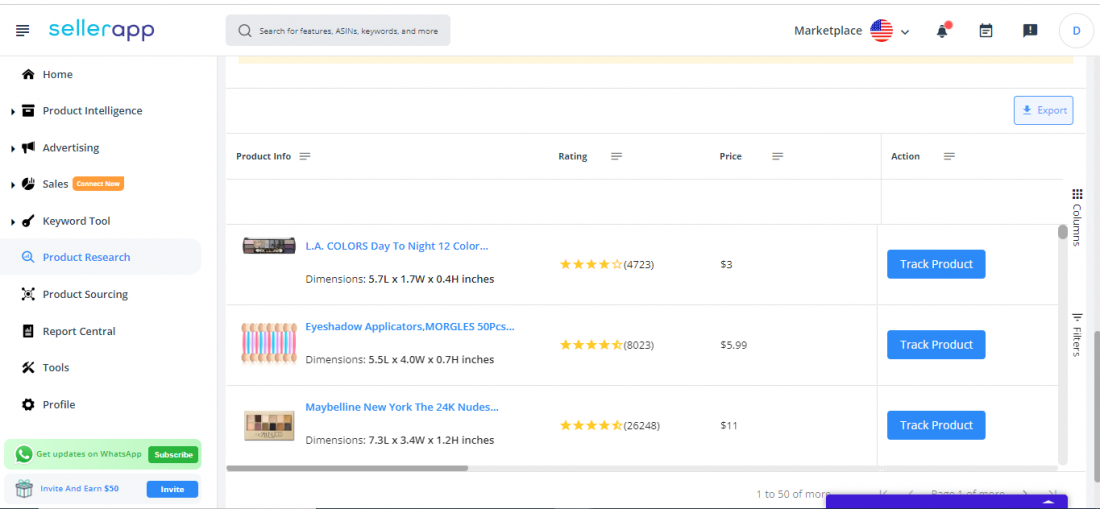Open Product Info column menu icon
1100x509 pixels.
304,156
